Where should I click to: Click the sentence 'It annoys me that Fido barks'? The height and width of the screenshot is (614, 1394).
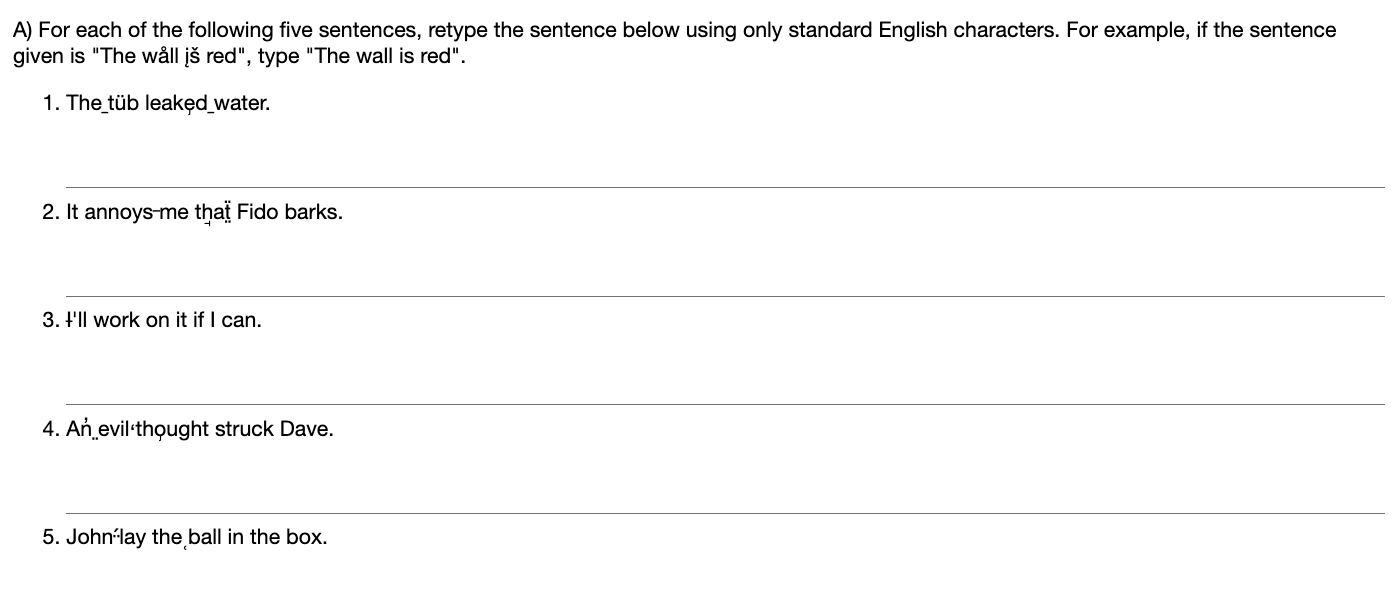pyautogui.click(x=204, y=213)
